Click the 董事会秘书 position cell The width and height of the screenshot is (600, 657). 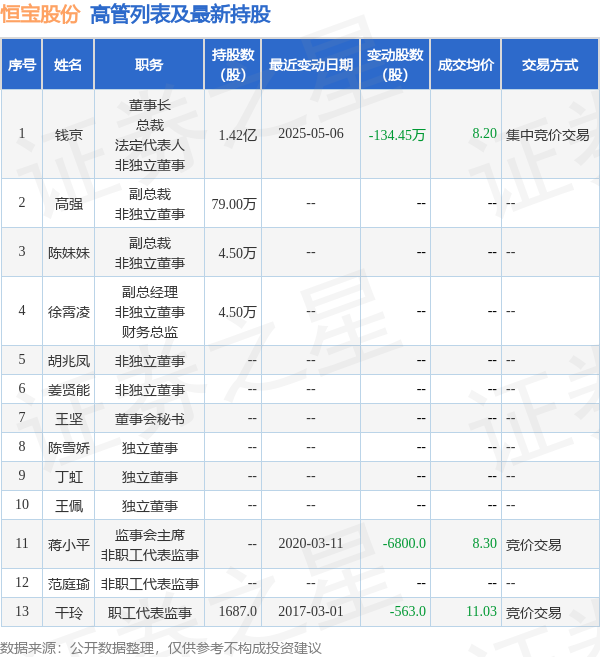pyautogui.click(x=150, y=419)
